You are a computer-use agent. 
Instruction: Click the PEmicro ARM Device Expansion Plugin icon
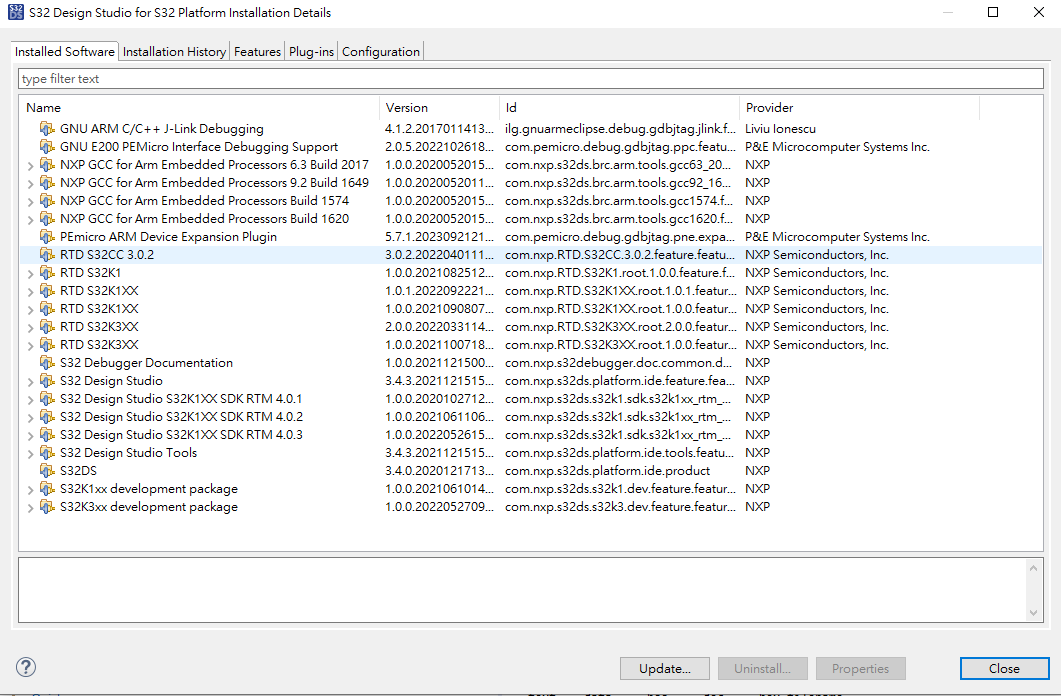(x=47, y=236)
